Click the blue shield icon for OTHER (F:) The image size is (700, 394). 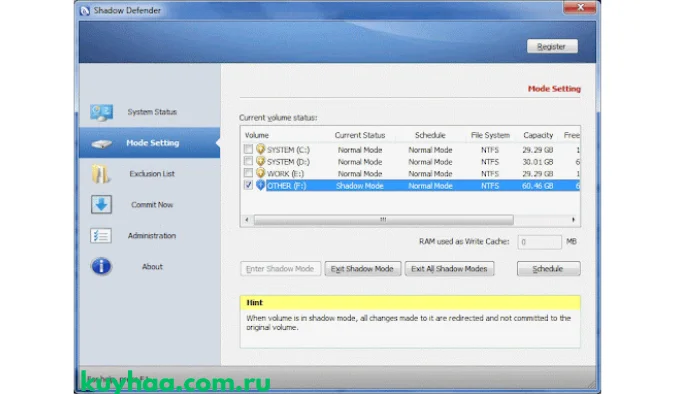click(x=260, y=185)
